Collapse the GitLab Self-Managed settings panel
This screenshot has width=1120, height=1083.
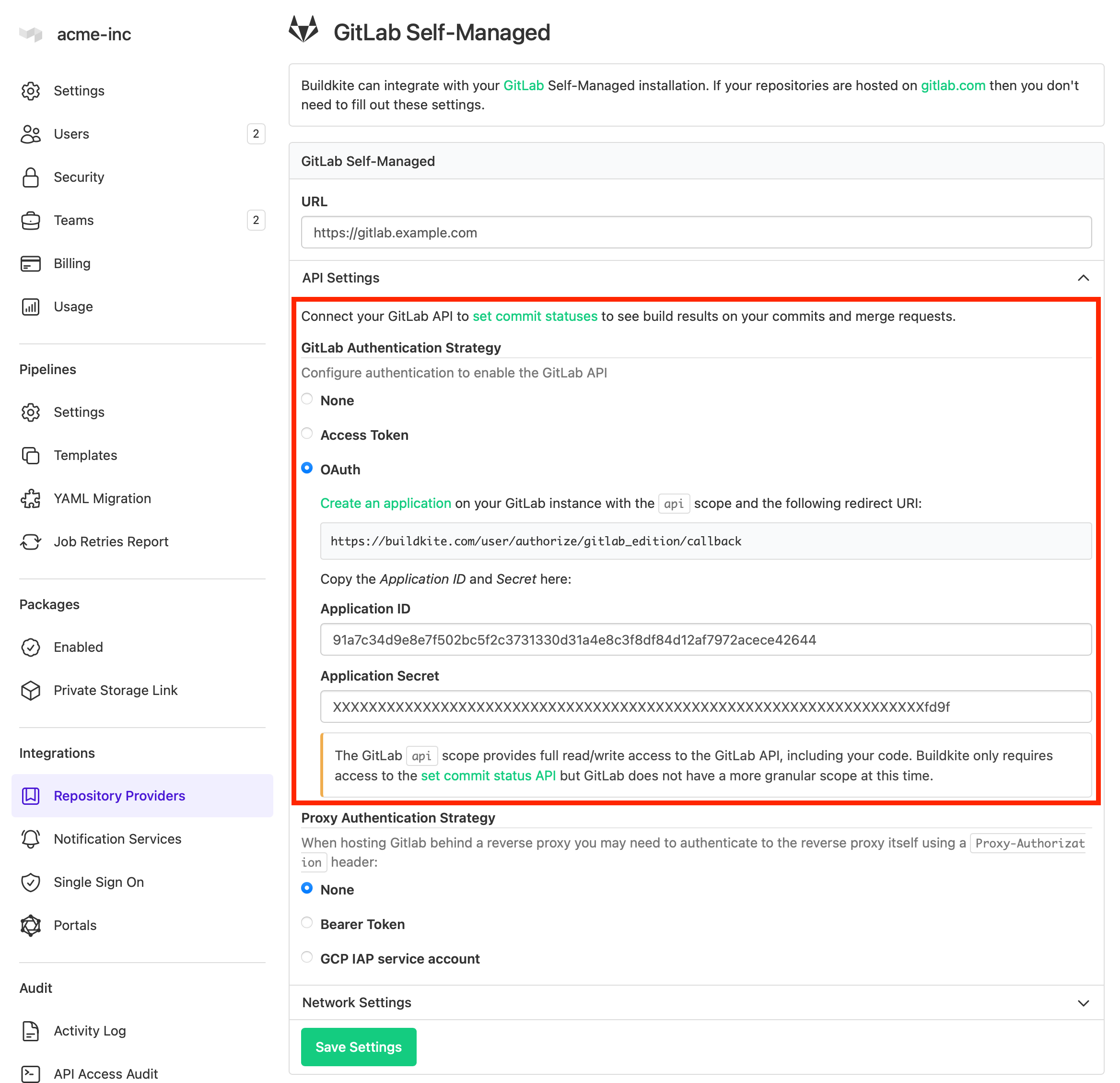point(368,161)
